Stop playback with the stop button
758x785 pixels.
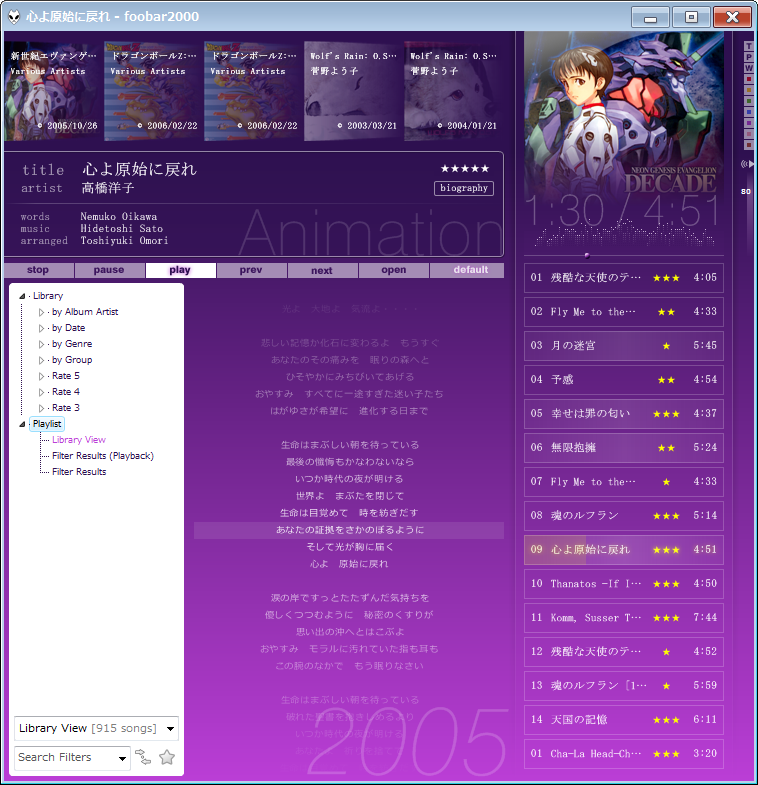38,270
